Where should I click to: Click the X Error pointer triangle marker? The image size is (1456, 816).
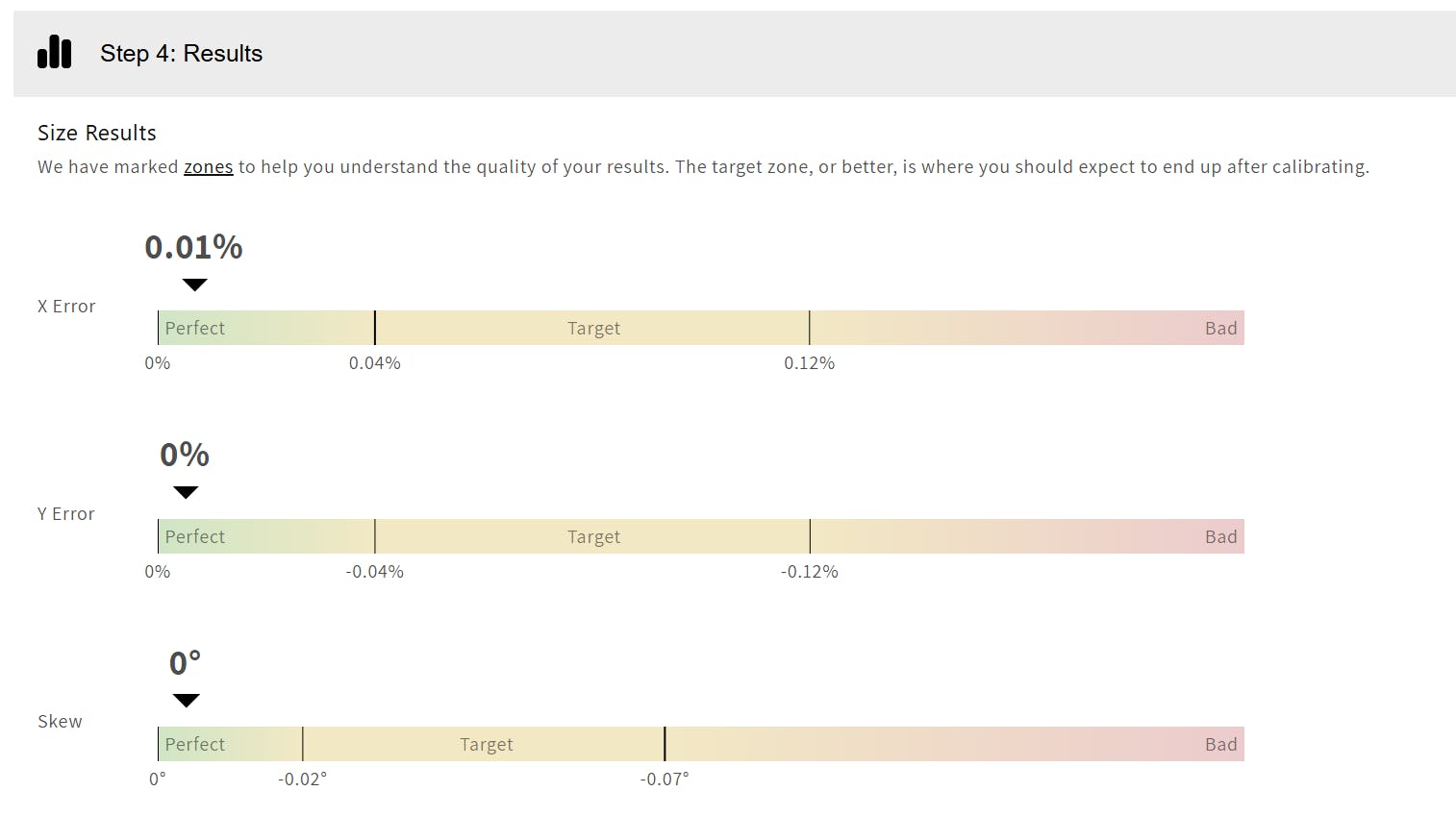pyautogui.click(x=195, y=284)
